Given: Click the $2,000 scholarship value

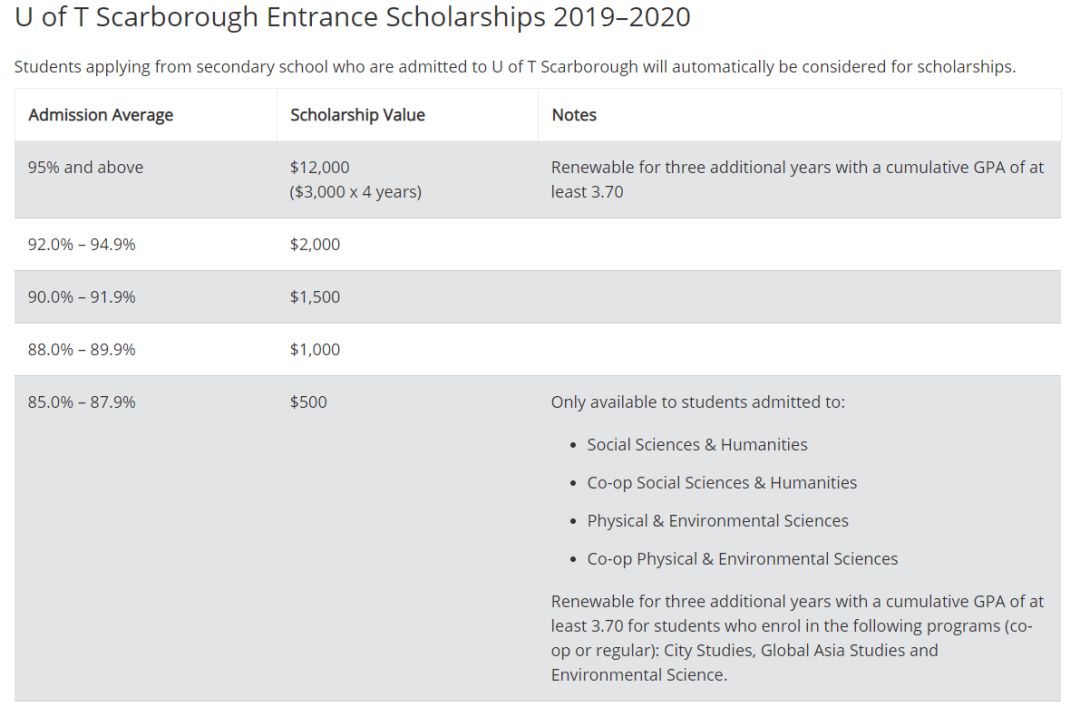Looking at the screenshot, I should click(x=315, y=244).
